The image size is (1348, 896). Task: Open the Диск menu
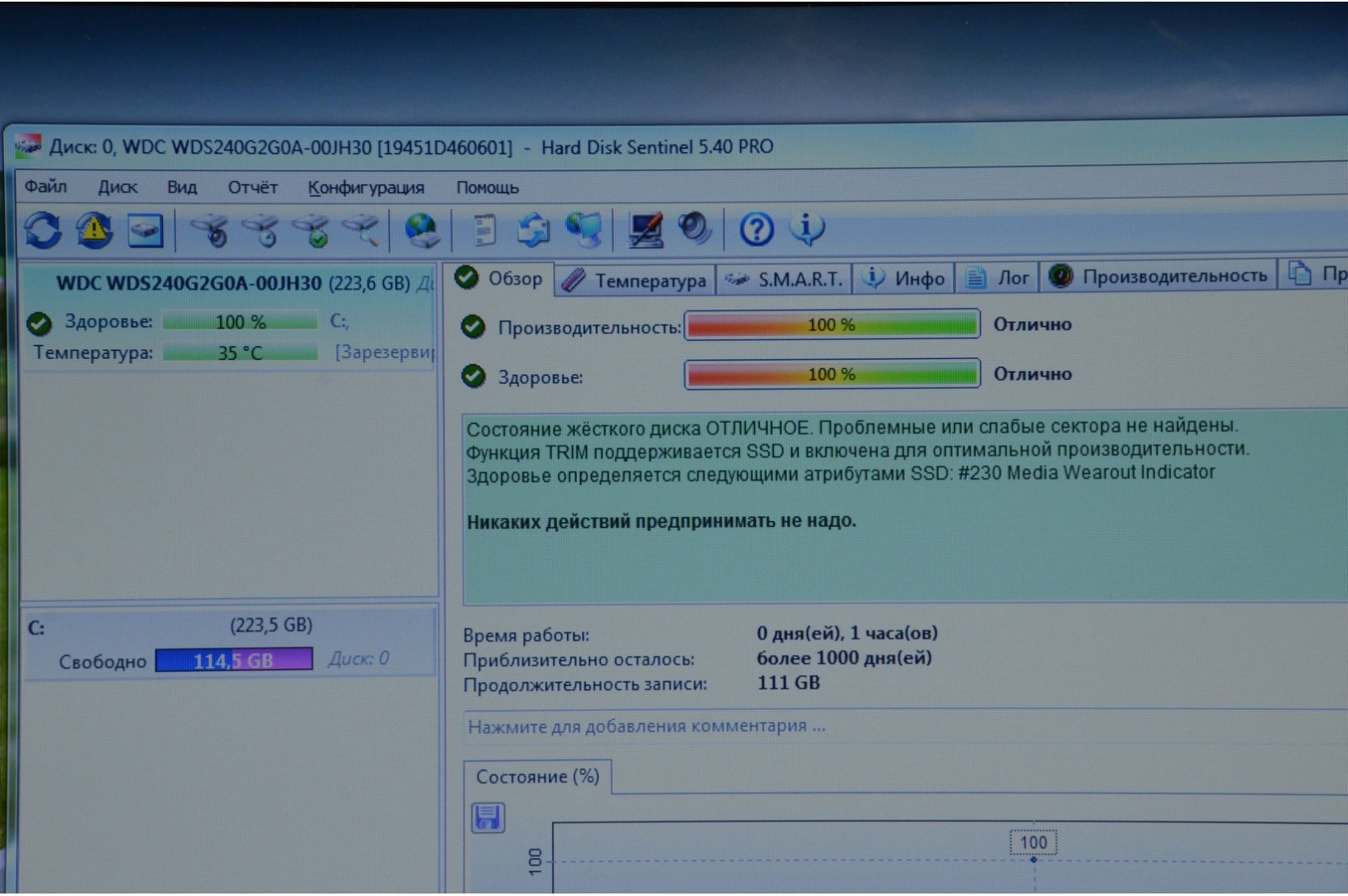click(x=118, y=187)
